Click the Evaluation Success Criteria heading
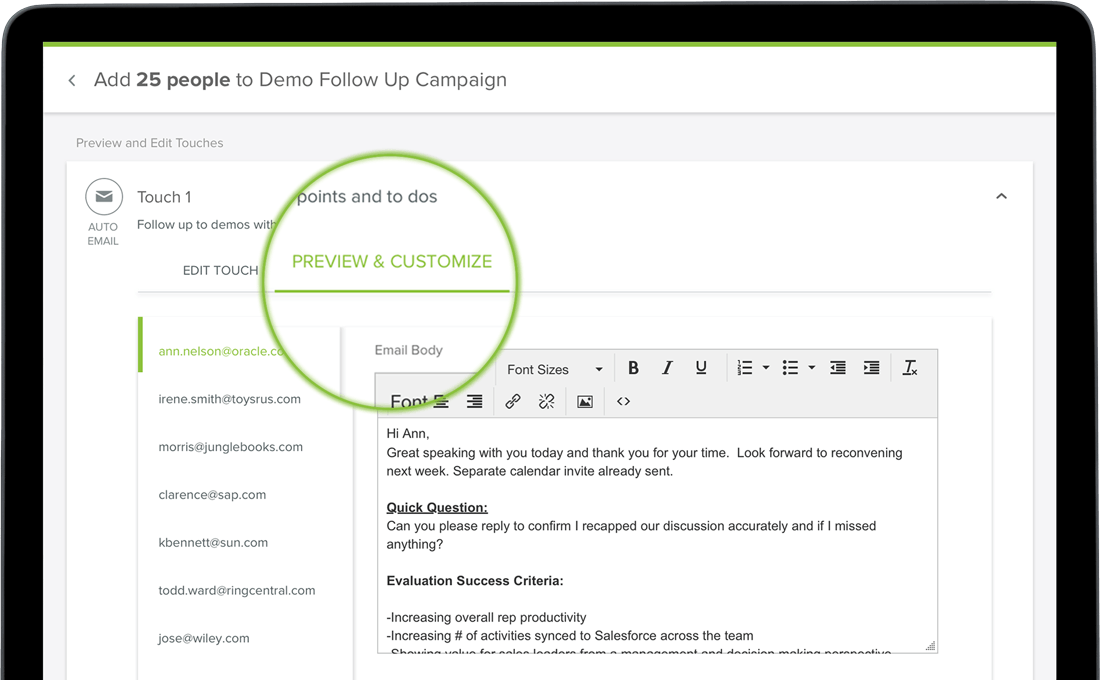This screenshot has width=1100, height=680. [475, 581]
